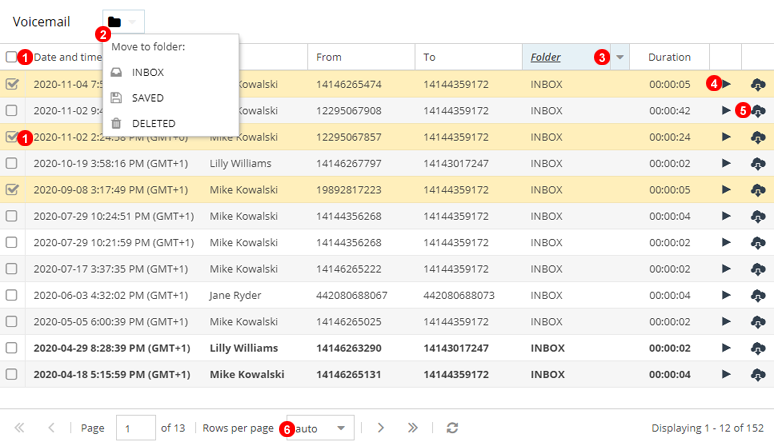
Task: Sort by the To column header
Action: 429,57
